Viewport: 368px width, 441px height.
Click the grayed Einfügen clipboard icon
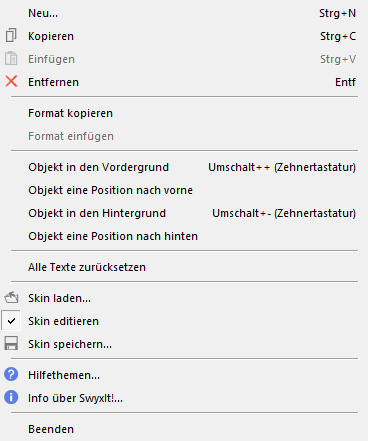click(11, 58)
